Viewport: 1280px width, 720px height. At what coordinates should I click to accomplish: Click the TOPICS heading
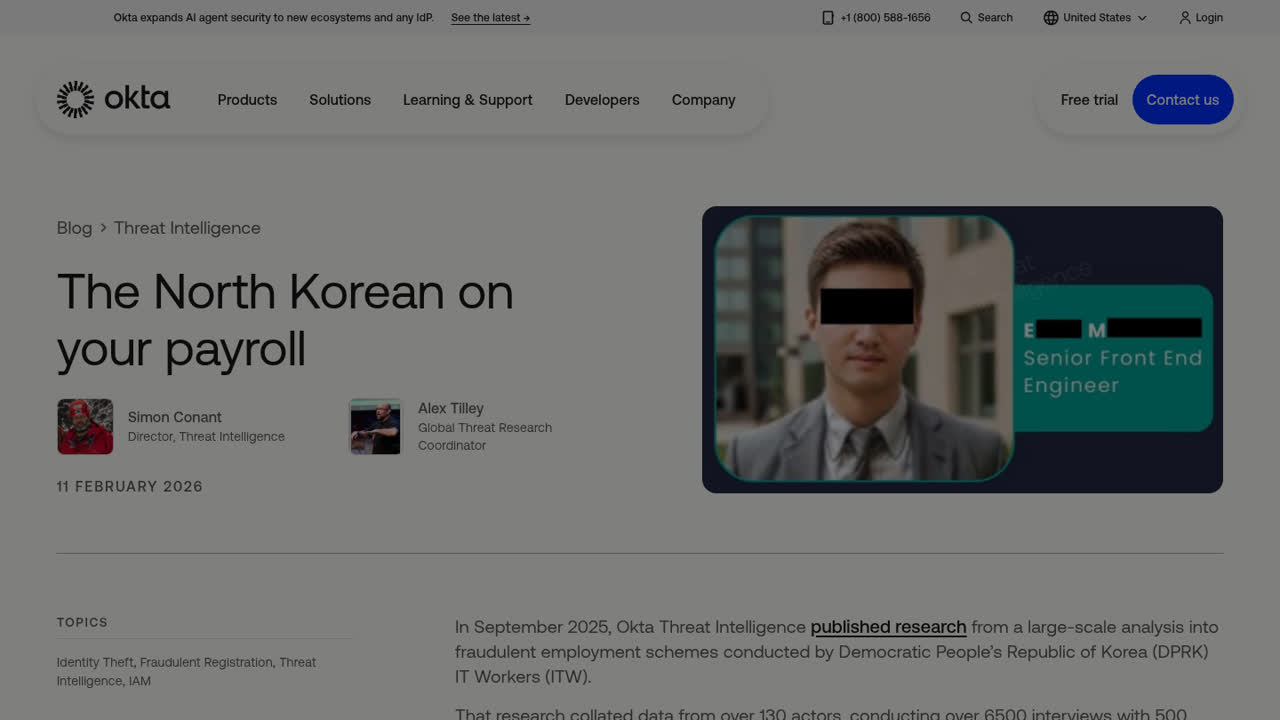82,622
